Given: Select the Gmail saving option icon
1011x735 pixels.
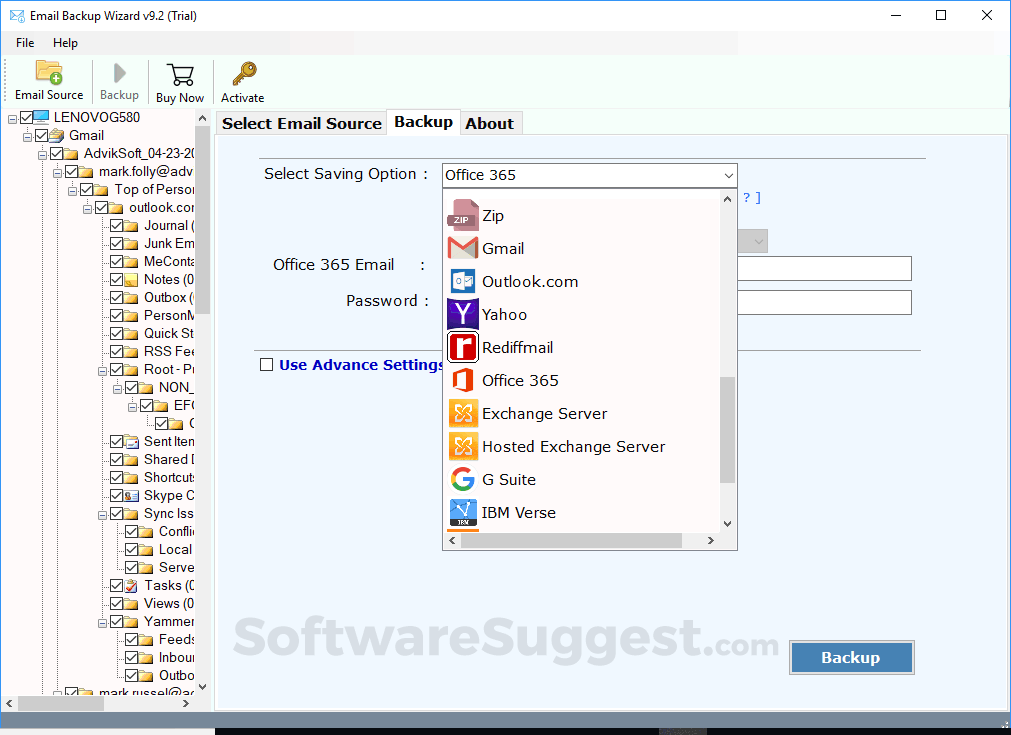Looking at the screenshot, I should pyautogui.click(x=462, y=248).
